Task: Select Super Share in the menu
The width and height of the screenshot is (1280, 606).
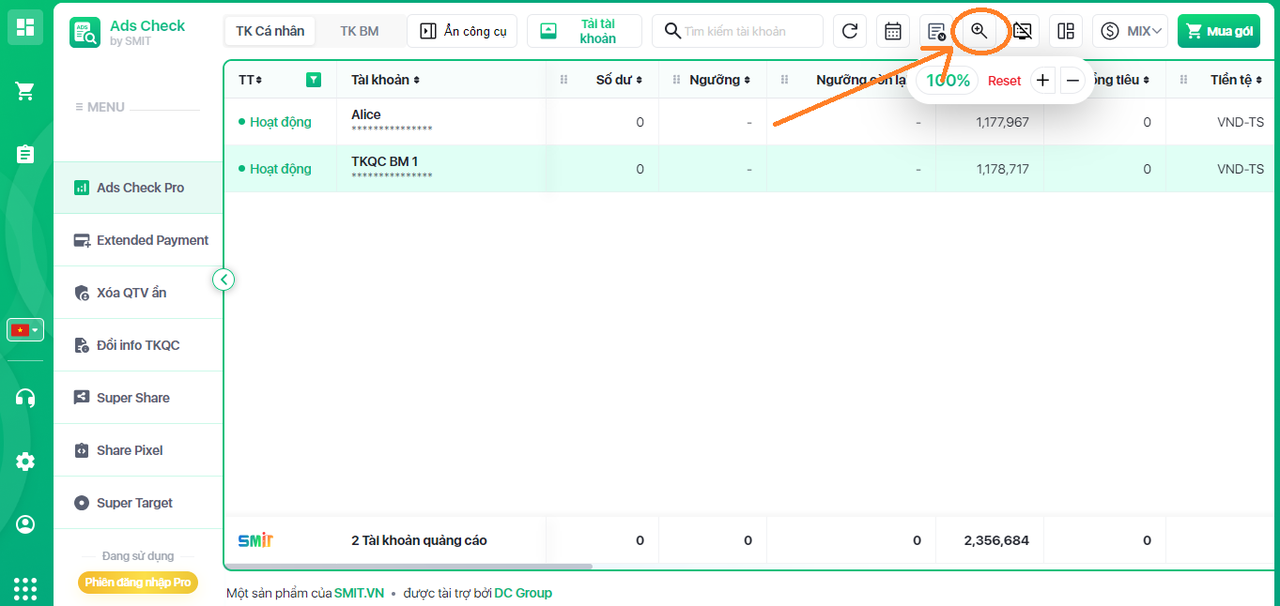Action: 133,398
